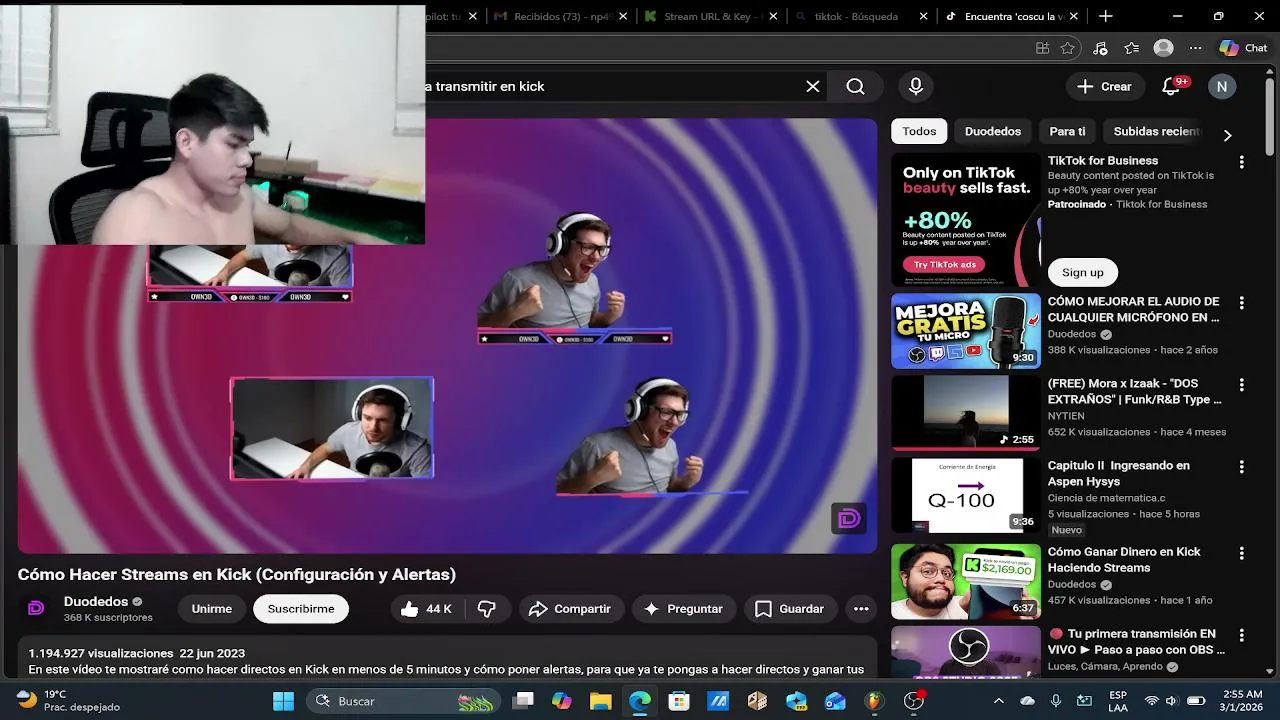
Task: Open the Duodedos channel avatar
Action: (x=36, y=608)
